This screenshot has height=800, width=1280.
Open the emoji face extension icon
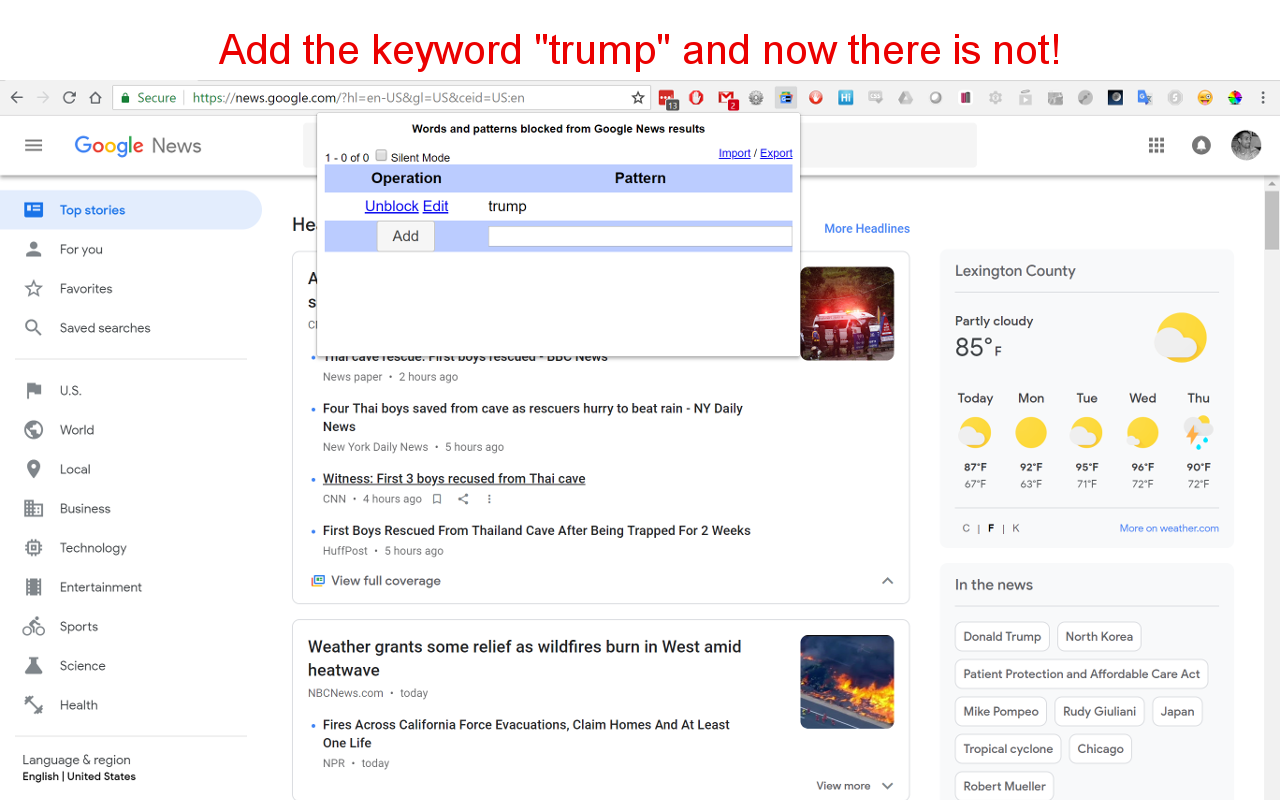coord(1205,97)
